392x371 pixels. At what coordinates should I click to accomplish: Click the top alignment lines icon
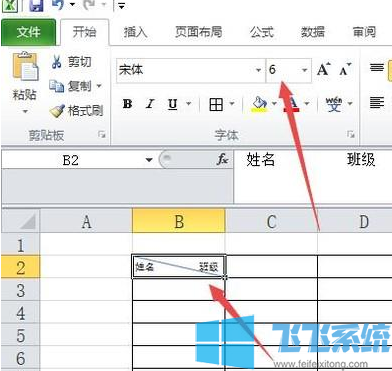pyautogui.click(x=377, y=68)
